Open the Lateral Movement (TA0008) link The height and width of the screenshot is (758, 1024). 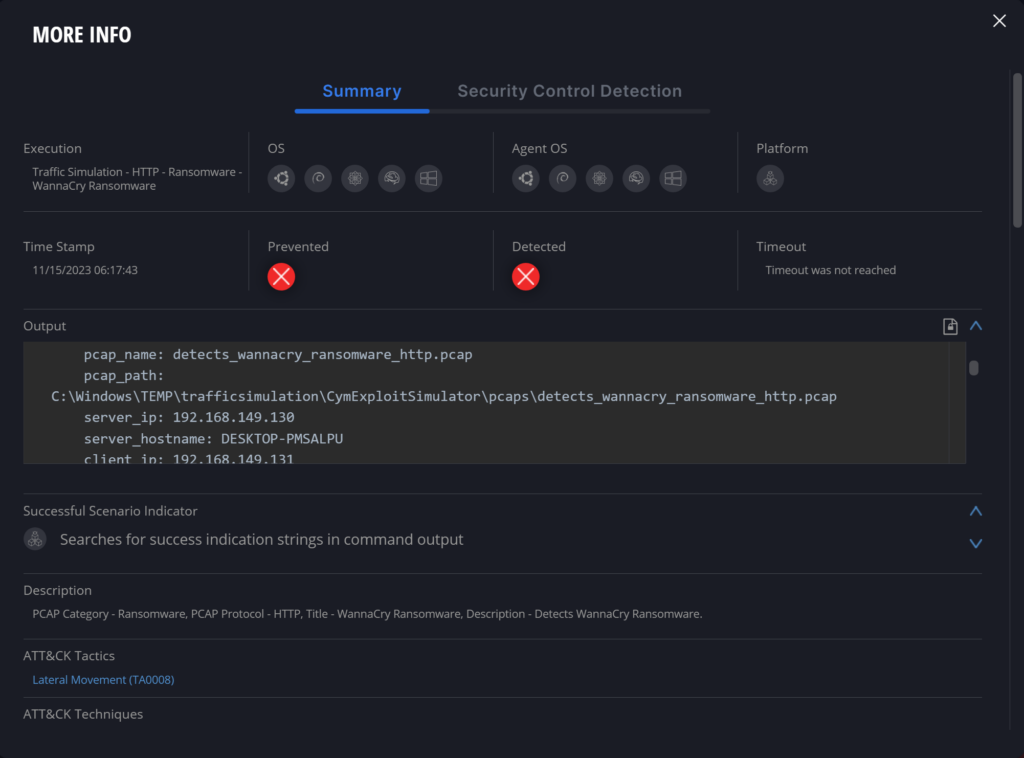pyautogui.click(x=103, y=679)
